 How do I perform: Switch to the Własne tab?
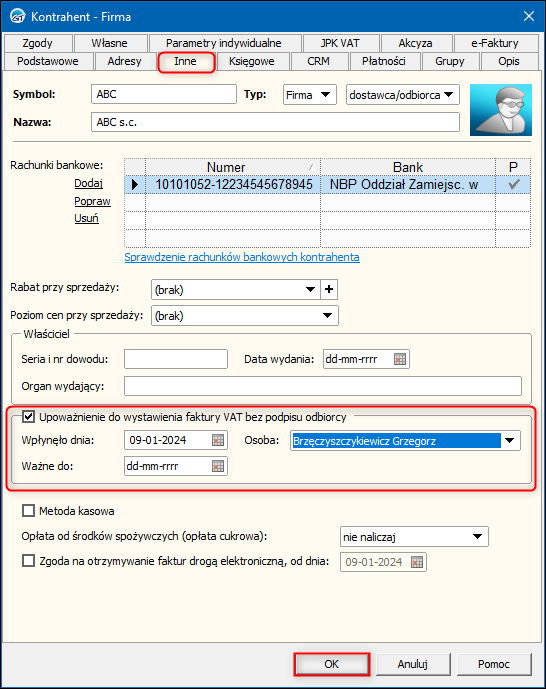click(110, 43)
